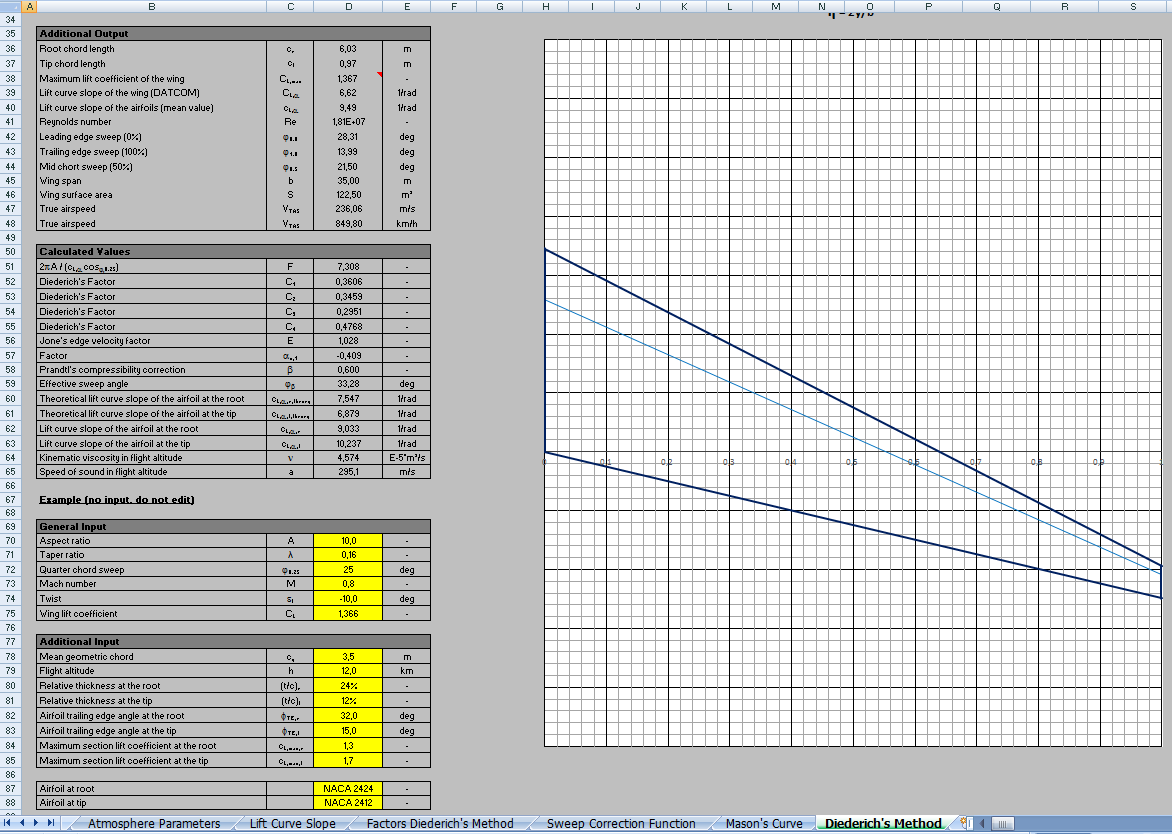Select the True airspeed value 849,80
Image resolution: width=1172 pixels, height=834 pixels.
(348, 223)
